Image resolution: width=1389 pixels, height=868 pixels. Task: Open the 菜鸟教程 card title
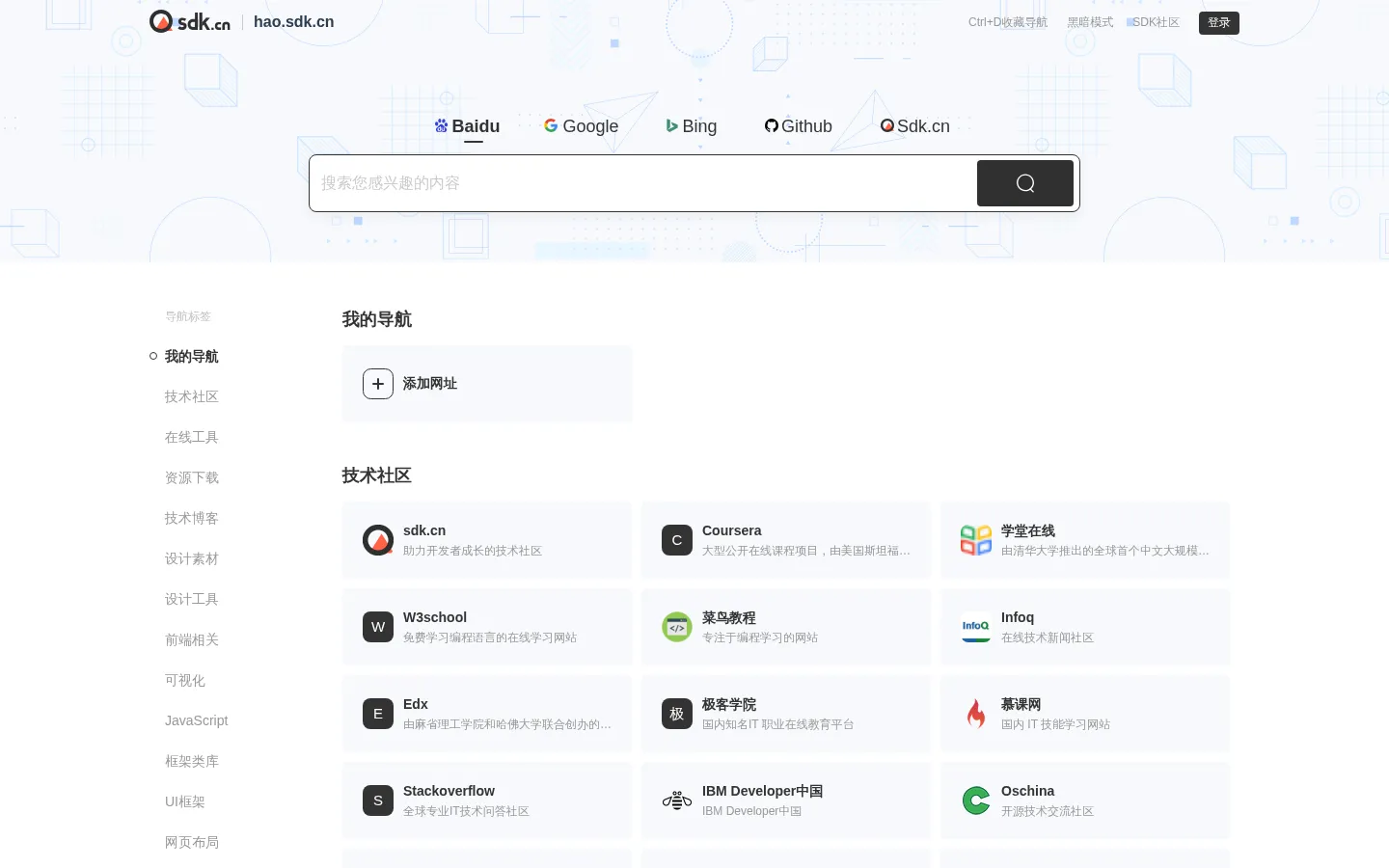(729, 618)
